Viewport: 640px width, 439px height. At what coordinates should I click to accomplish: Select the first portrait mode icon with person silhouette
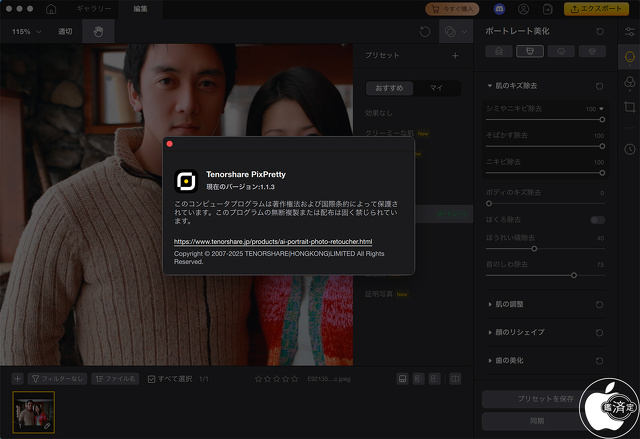499,51
